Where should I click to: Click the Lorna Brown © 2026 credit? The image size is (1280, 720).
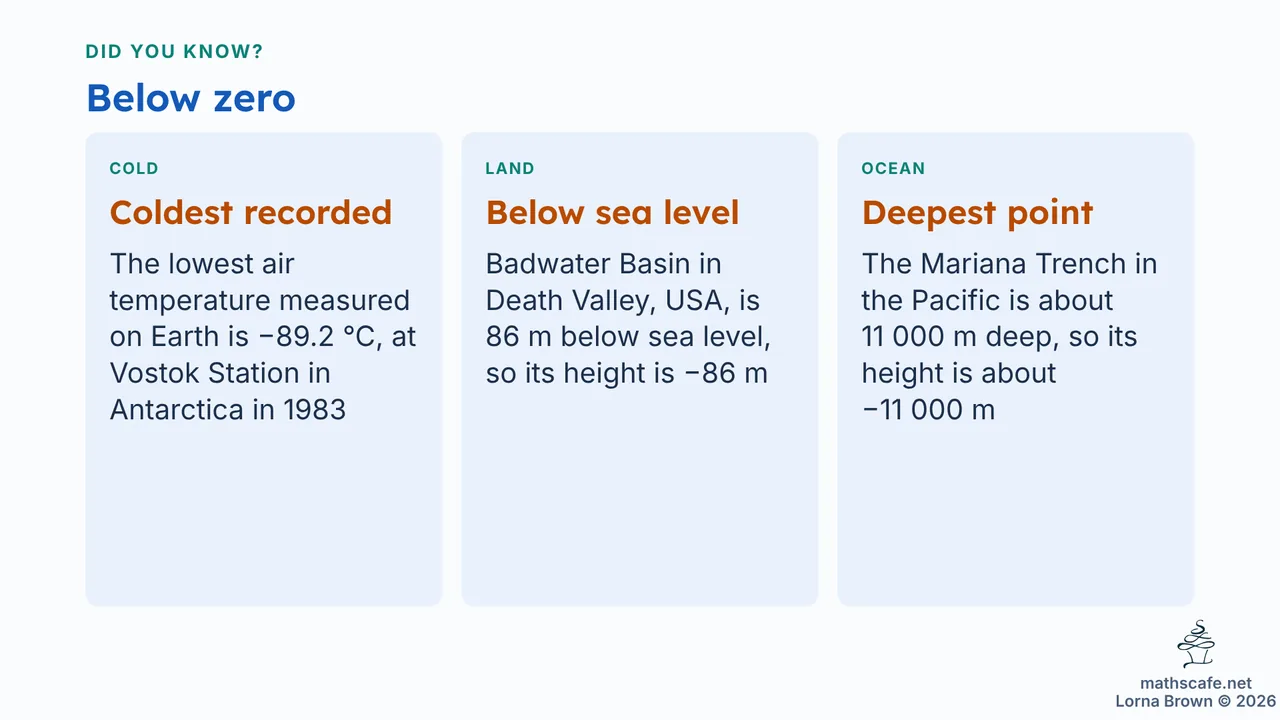(x=1195, y=702)
